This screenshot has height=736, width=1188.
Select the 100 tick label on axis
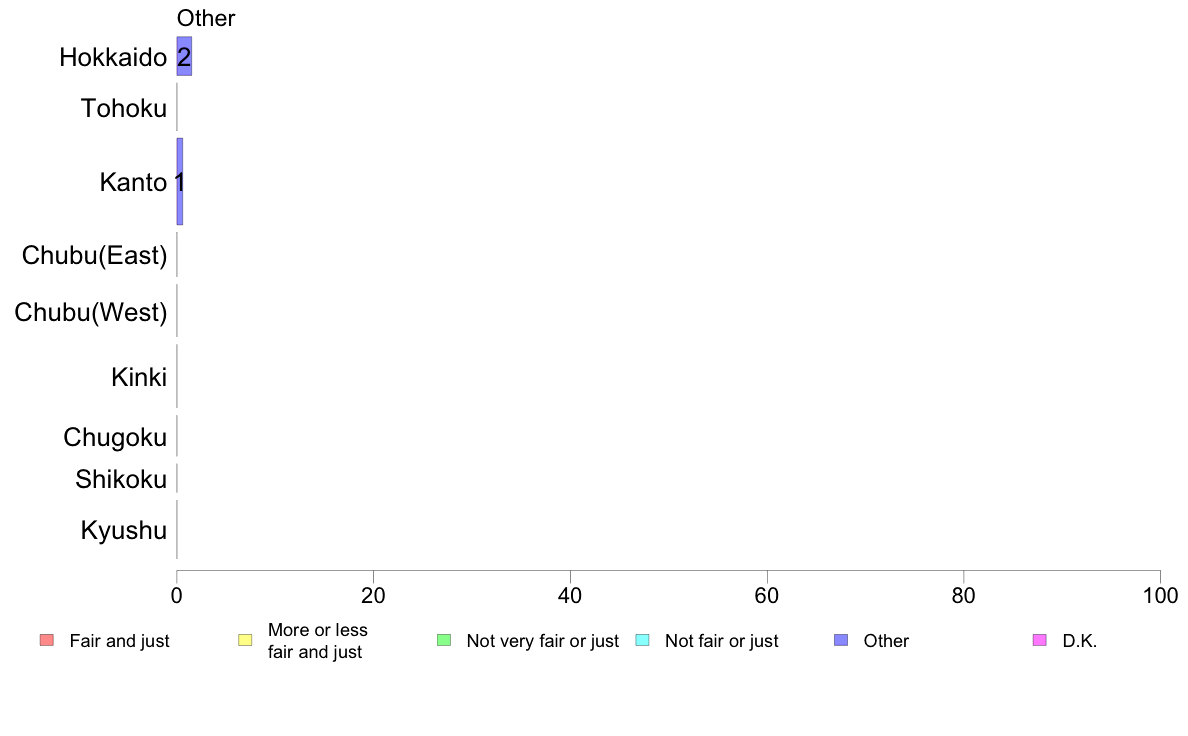[x=1160, y=596]
